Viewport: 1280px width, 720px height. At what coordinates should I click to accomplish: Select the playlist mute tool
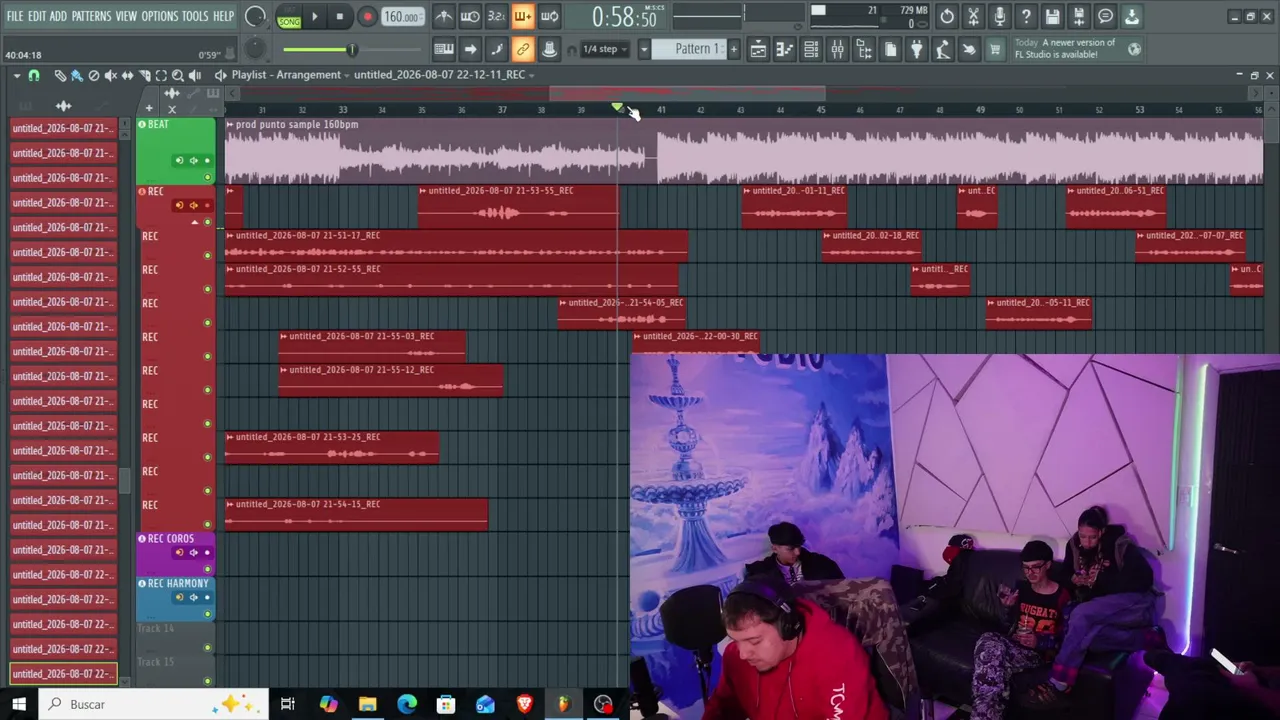tap(111, 75)
